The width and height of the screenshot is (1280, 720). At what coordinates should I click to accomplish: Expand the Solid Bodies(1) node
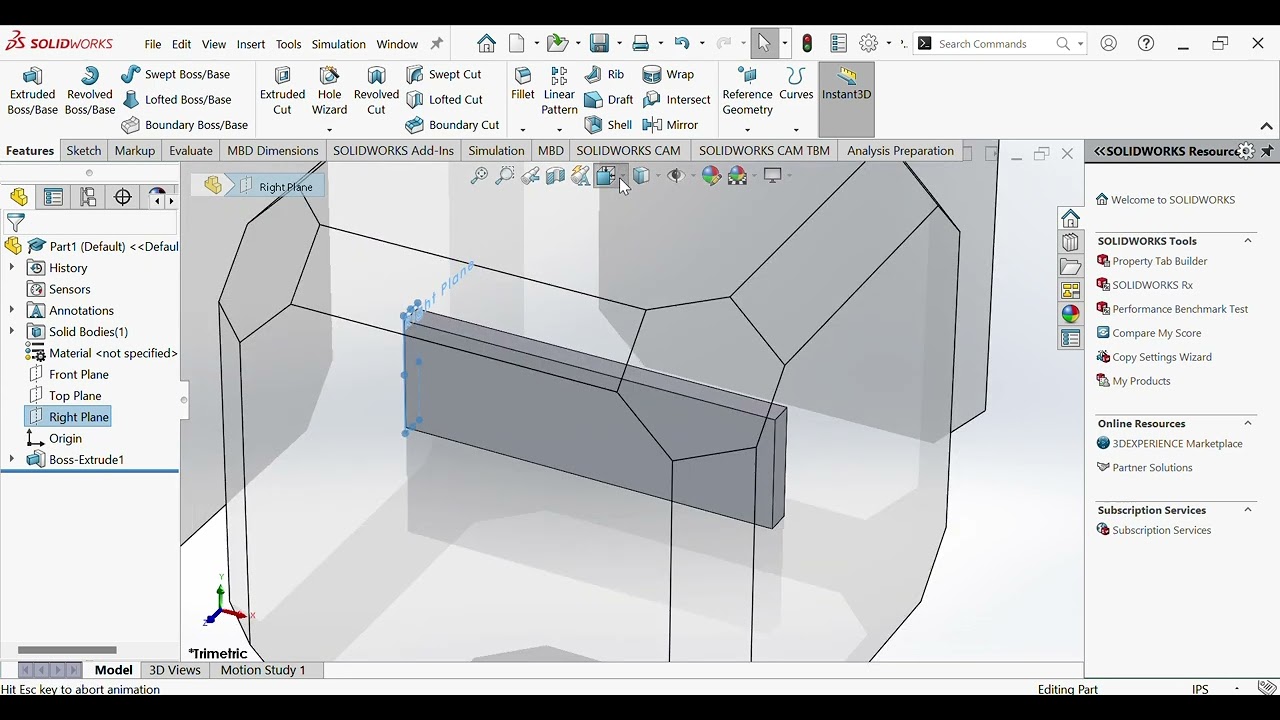[12, 331]
